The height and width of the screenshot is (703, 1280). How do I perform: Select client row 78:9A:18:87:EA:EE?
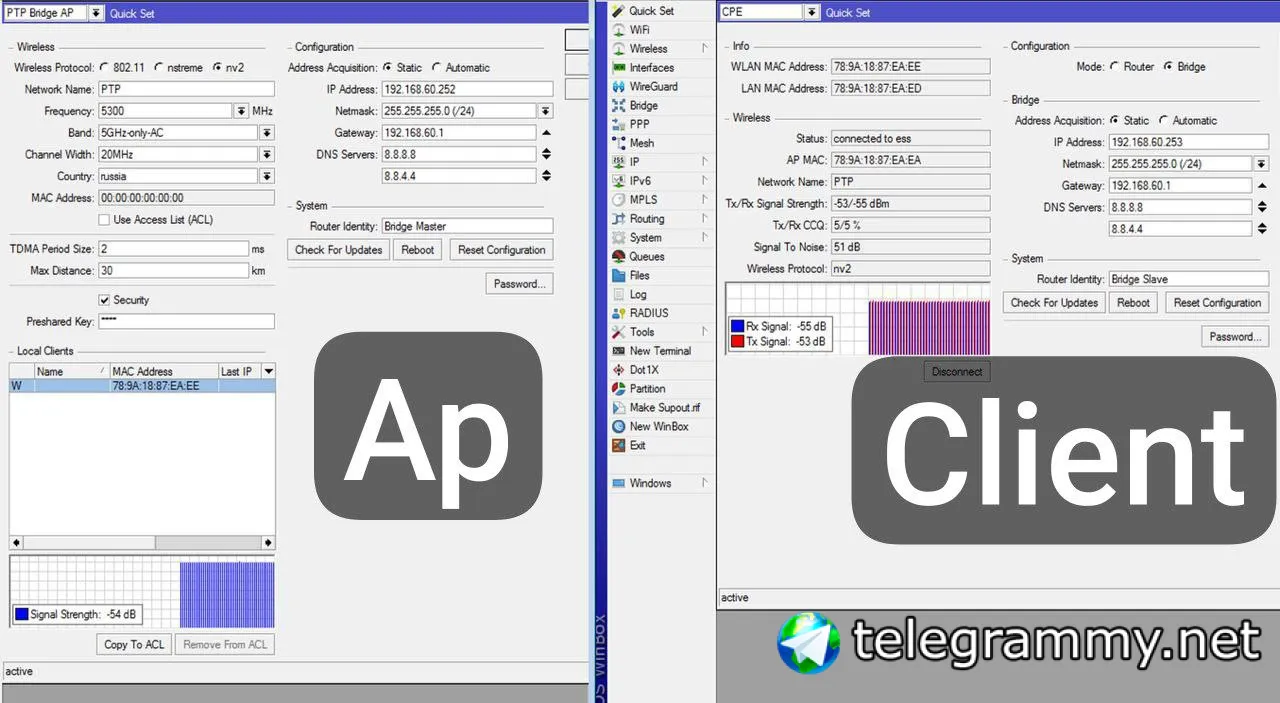142,386
